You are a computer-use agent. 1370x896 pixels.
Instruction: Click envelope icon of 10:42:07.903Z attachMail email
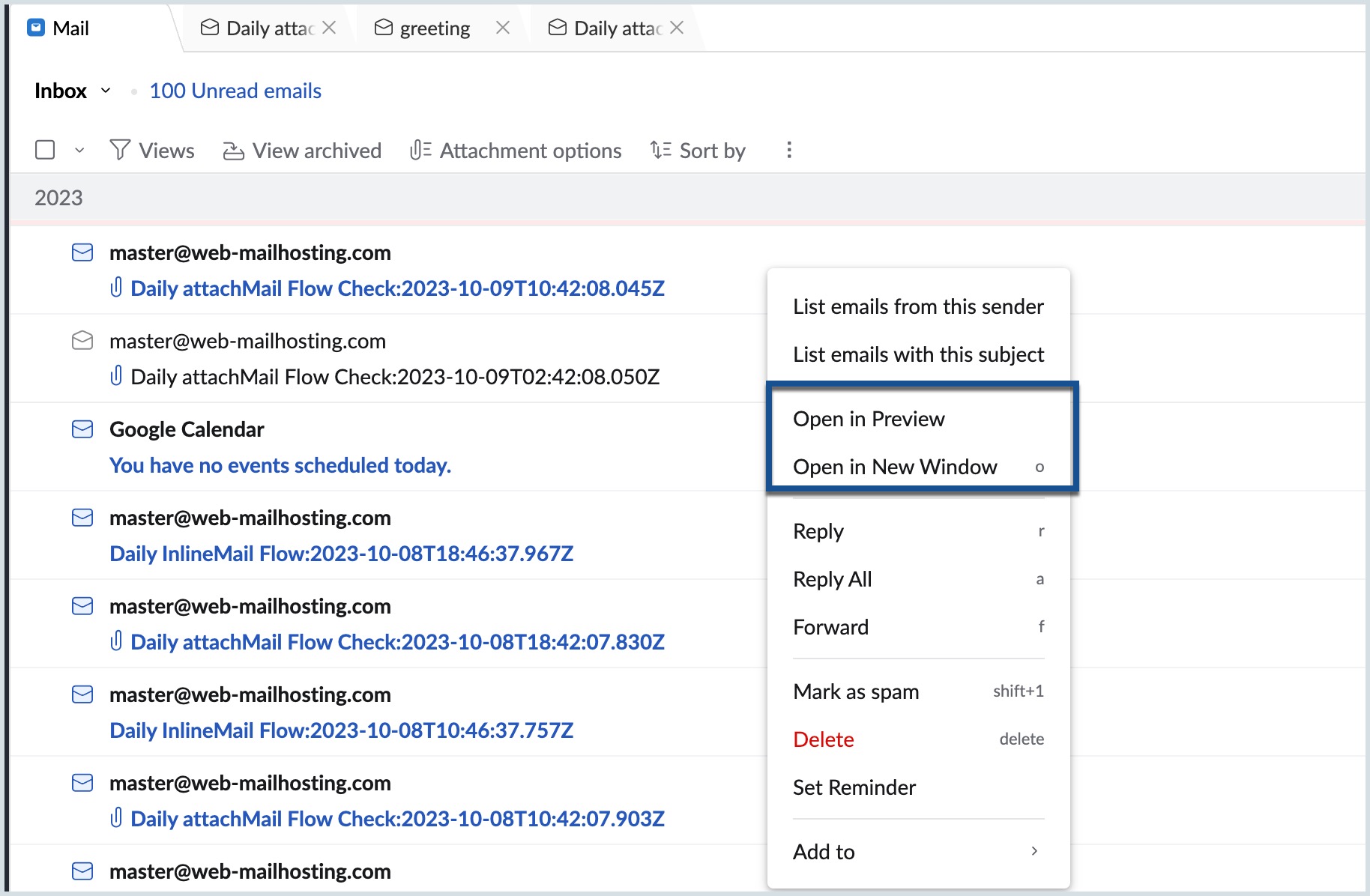tap(82, 783)
